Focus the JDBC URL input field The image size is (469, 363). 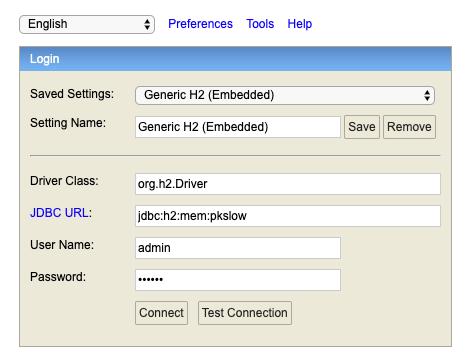(x=288, y=216)
